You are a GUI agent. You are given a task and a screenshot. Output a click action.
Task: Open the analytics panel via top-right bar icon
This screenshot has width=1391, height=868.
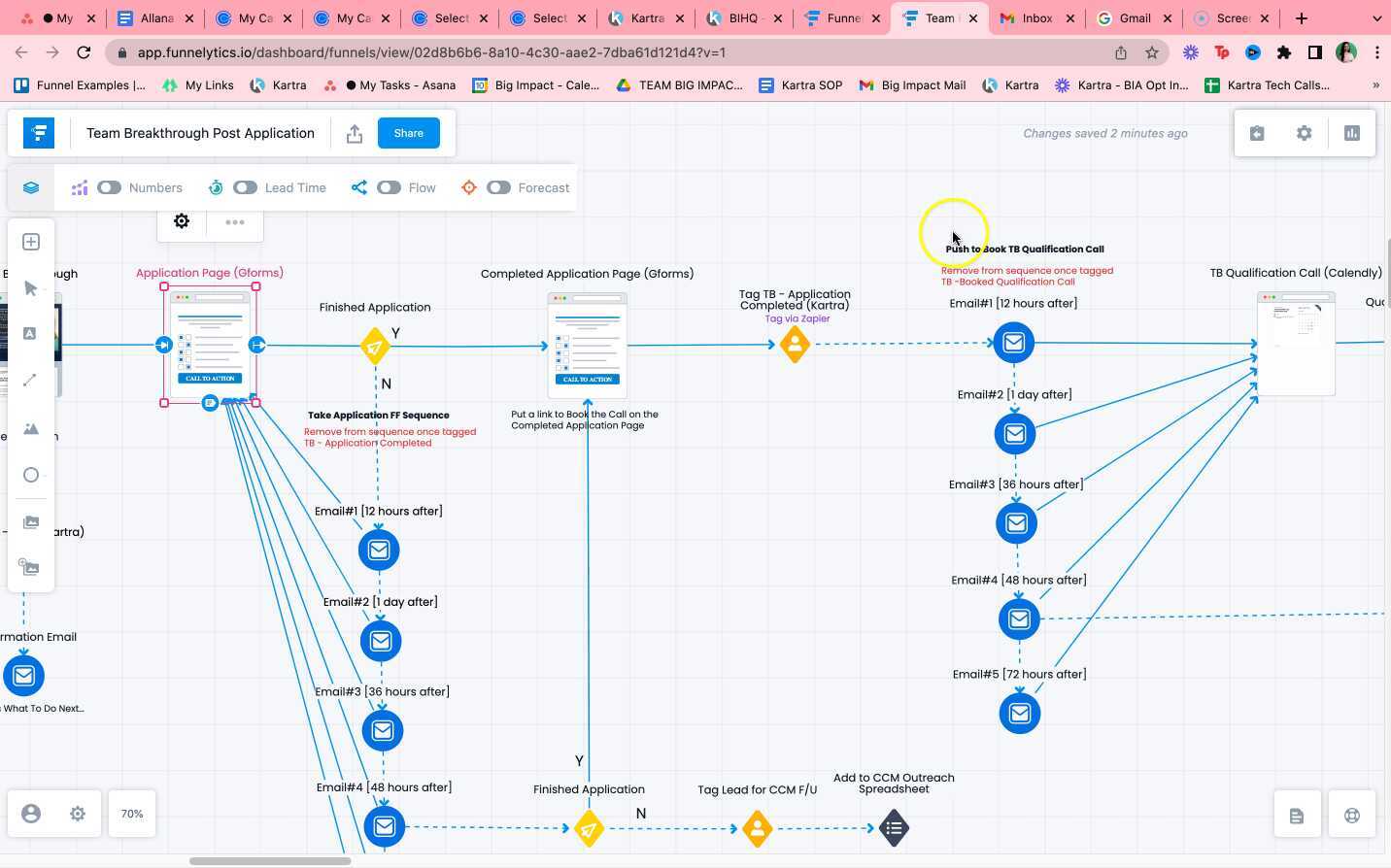click(1351, 133)
